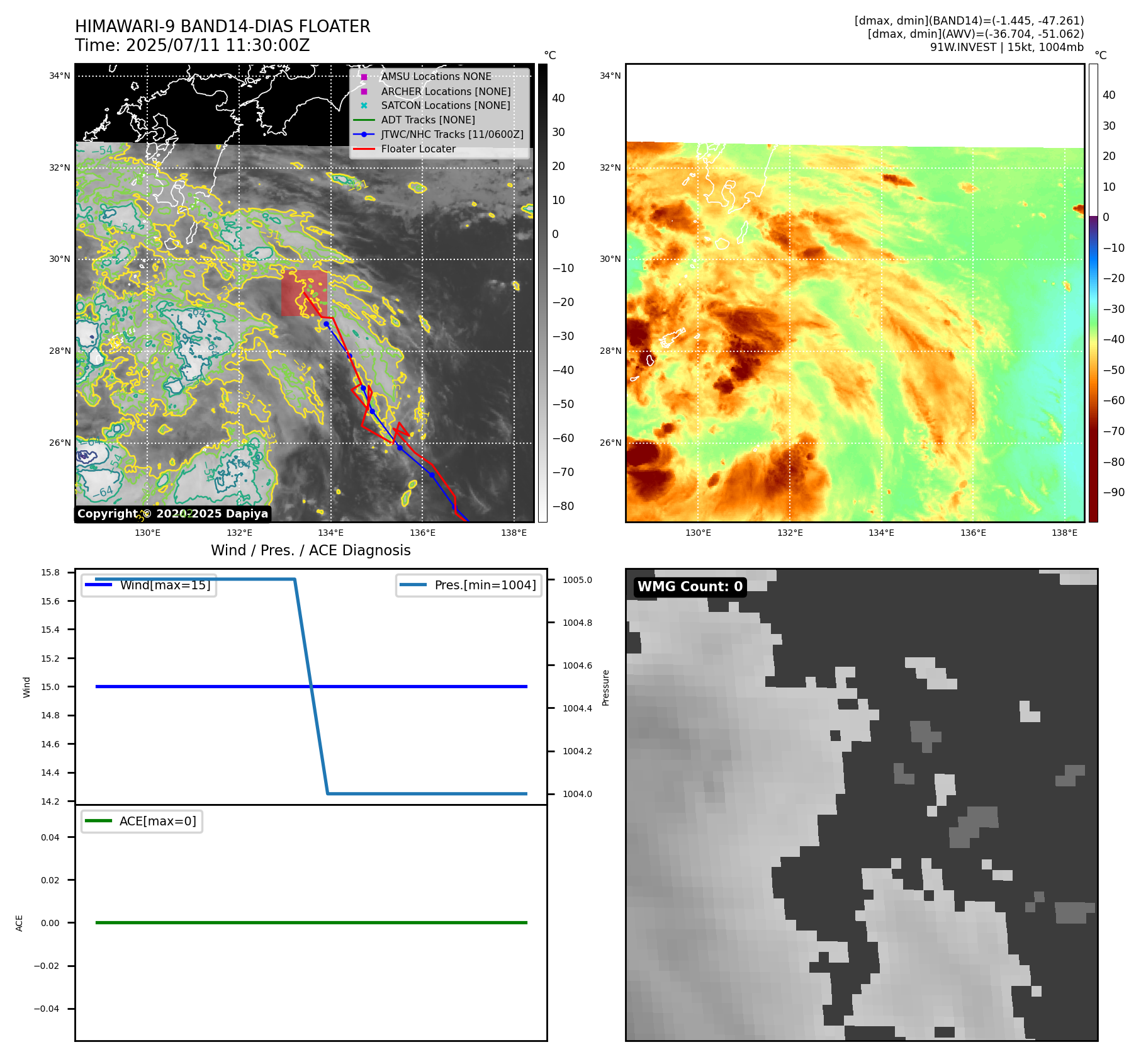
Task: Click the Wind / Pres. / ACE Diagnosis title
Action: point(311,550)
